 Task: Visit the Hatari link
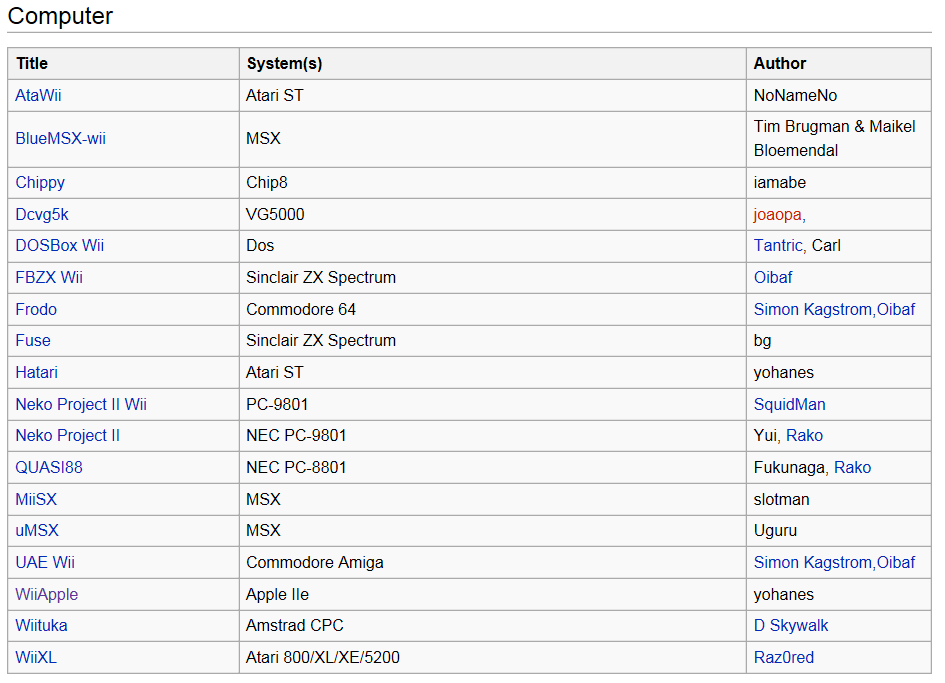click(36, 373)
